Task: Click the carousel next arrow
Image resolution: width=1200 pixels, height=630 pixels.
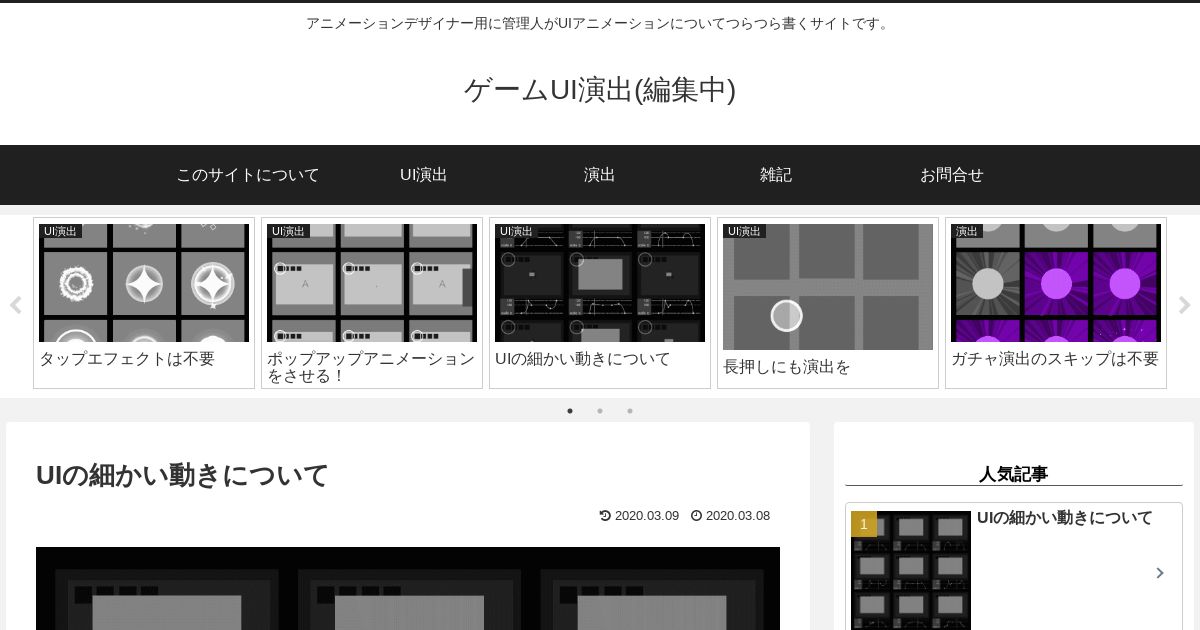Action: click(1184, 305)
